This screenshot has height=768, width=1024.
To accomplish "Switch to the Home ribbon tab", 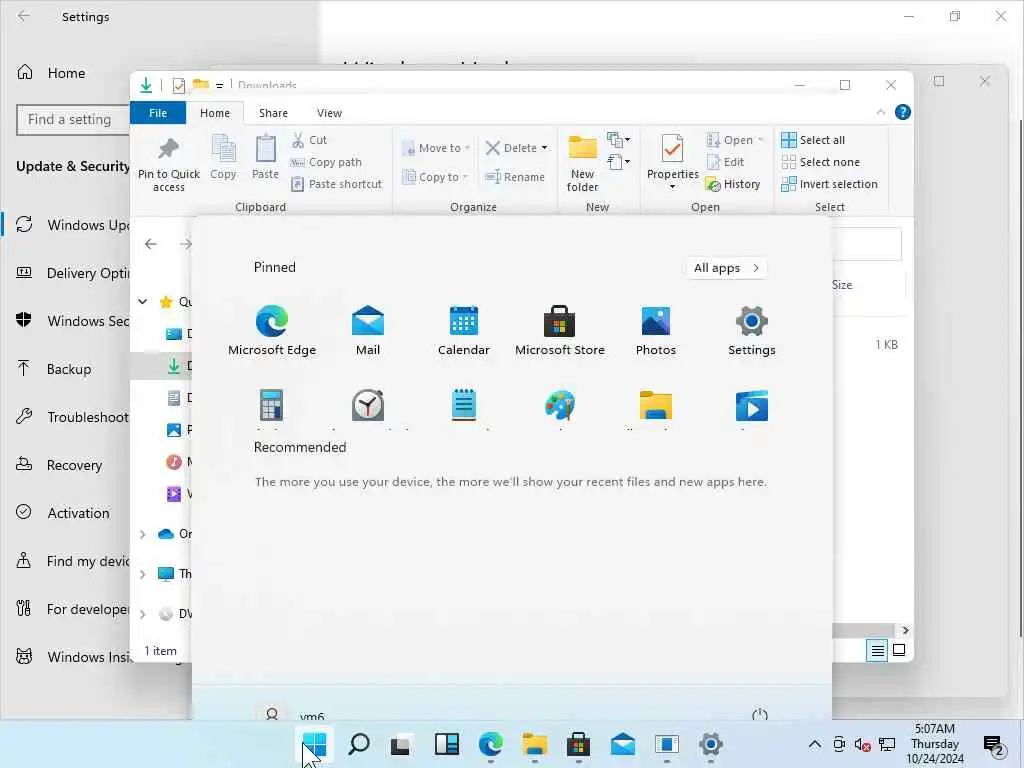I will tap(215, 113).
